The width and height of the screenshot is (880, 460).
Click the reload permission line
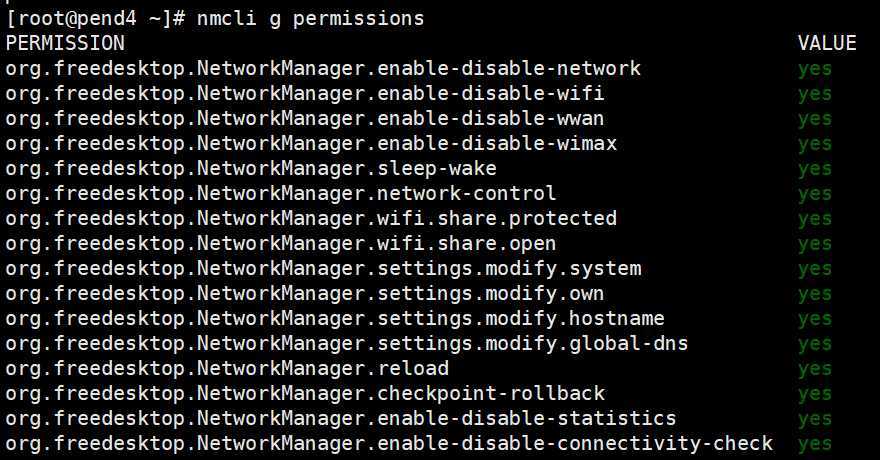click(x=227, y=369)
